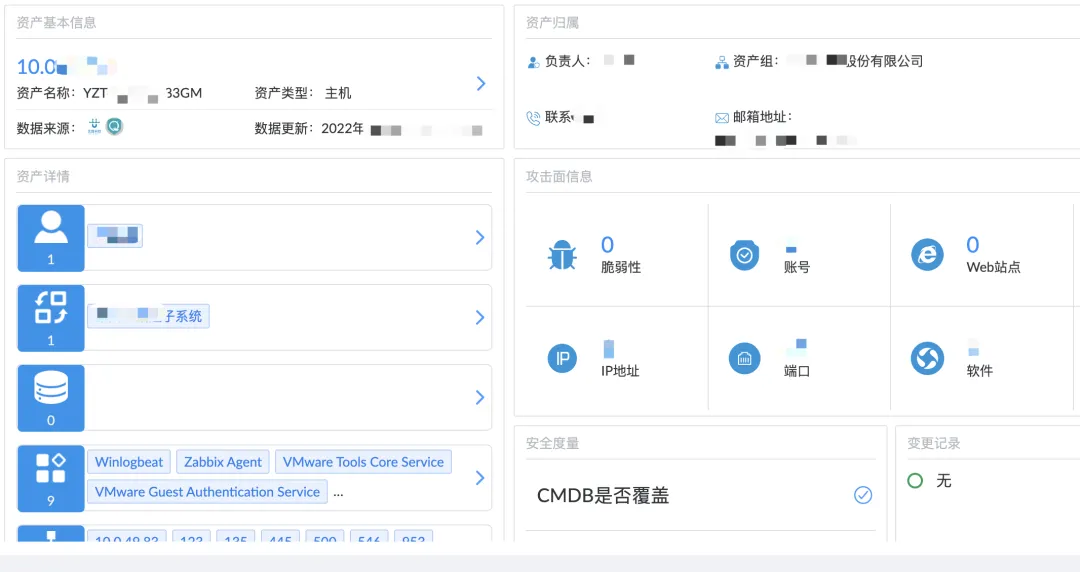This screenshot has height=572, width=1080.
Task: Click the phone icon beside 联系
Action: 533,118
